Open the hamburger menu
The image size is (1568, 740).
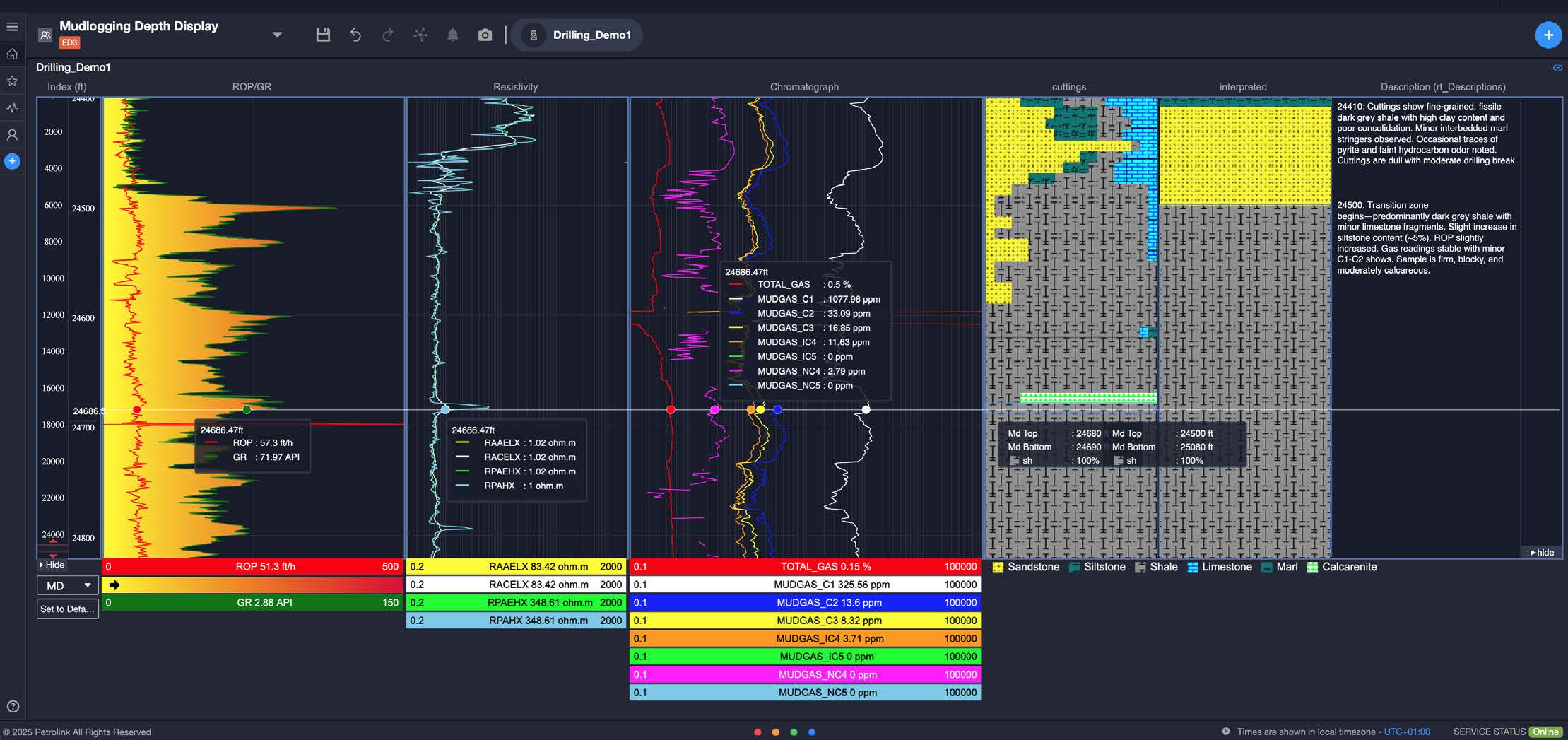click(12, 27)
